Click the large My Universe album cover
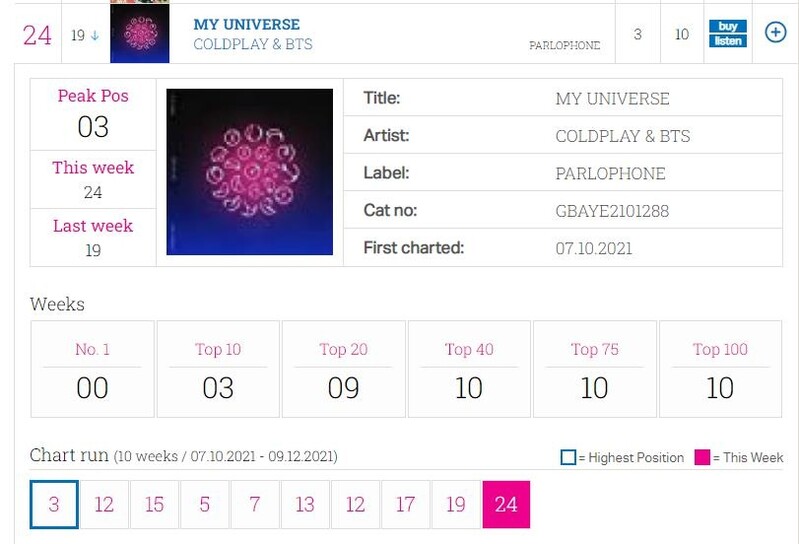Image resolution: width=799 pixels, height=544 pixels. coord(249,172)
